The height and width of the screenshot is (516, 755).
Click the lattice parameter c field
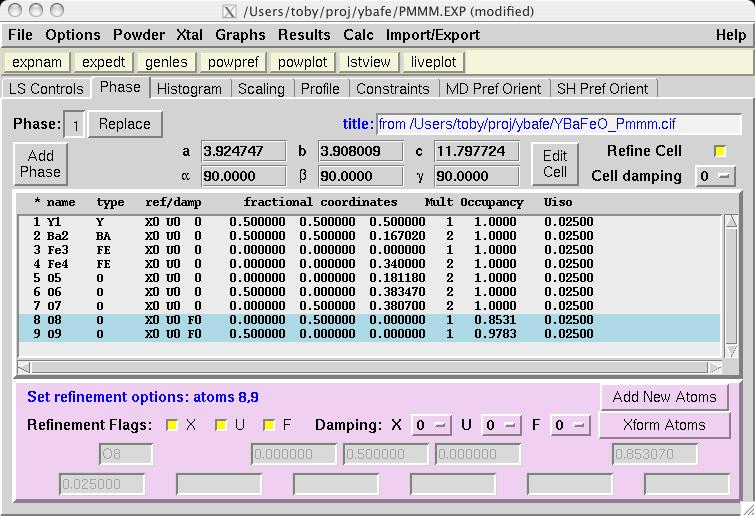(x=477, y=152)
